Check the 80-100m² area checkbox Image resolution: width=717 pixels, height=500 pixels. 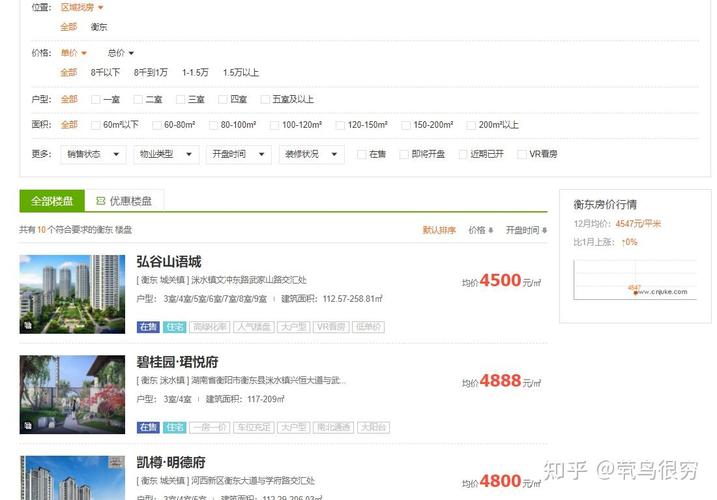pos(213,125)
